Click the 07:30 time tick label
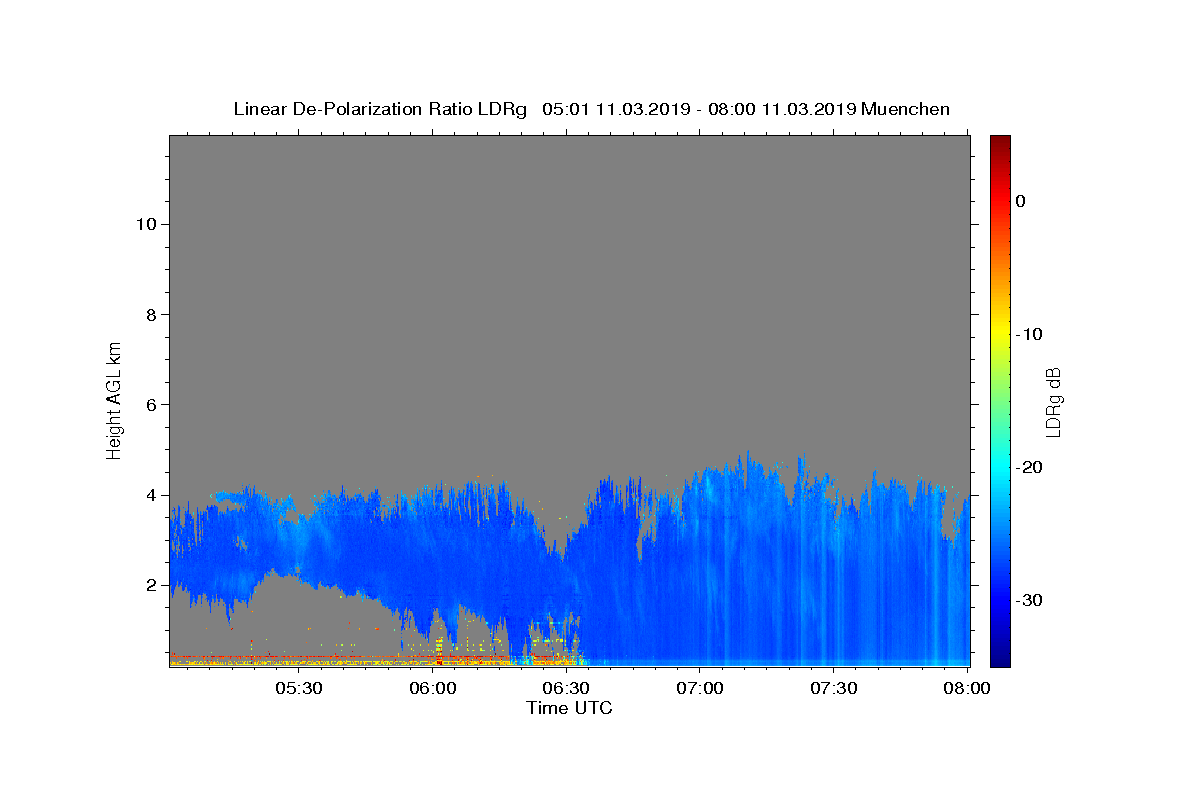Image resolution: width=1200 pixels, height=800 pixels. click(834, 688)
